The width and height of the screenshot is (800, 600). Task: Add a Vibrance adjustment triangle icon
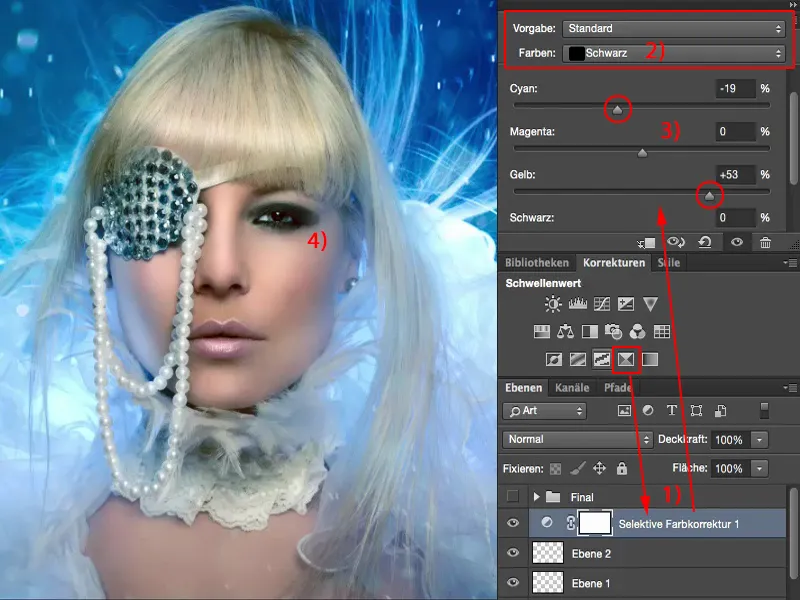pos(650,305)
